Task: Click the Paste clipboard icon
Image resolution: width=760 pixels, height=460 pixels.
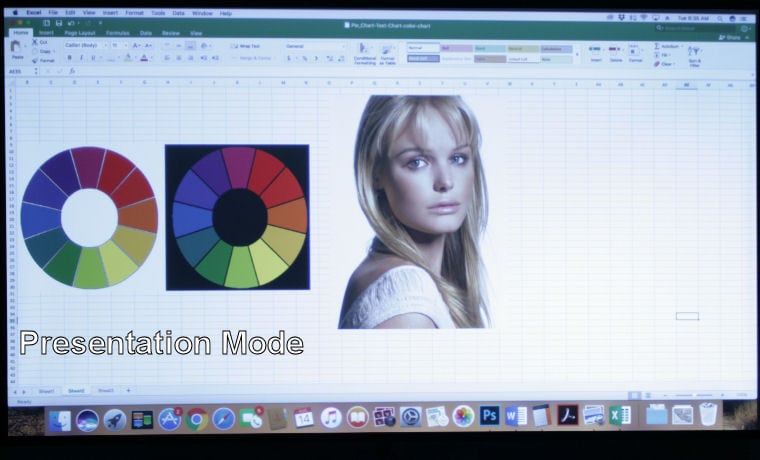Action: (17, 49)
